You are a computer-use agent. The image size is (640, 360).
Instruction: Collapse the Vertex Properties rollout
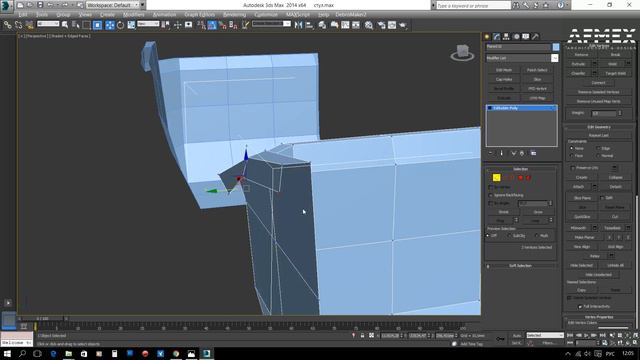click(x=599, y=317)
